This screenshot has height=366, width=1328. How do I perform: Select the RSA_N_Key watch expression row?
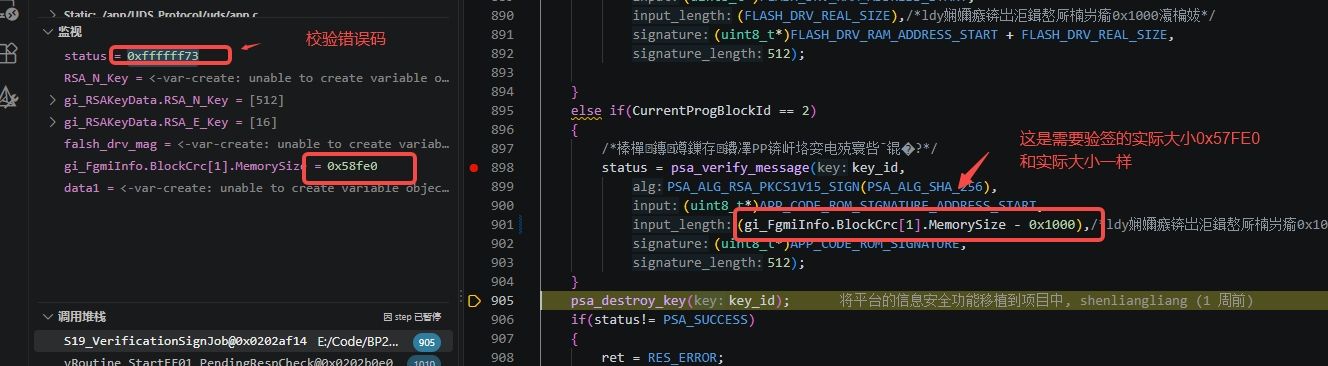click(x=244, y=78)
